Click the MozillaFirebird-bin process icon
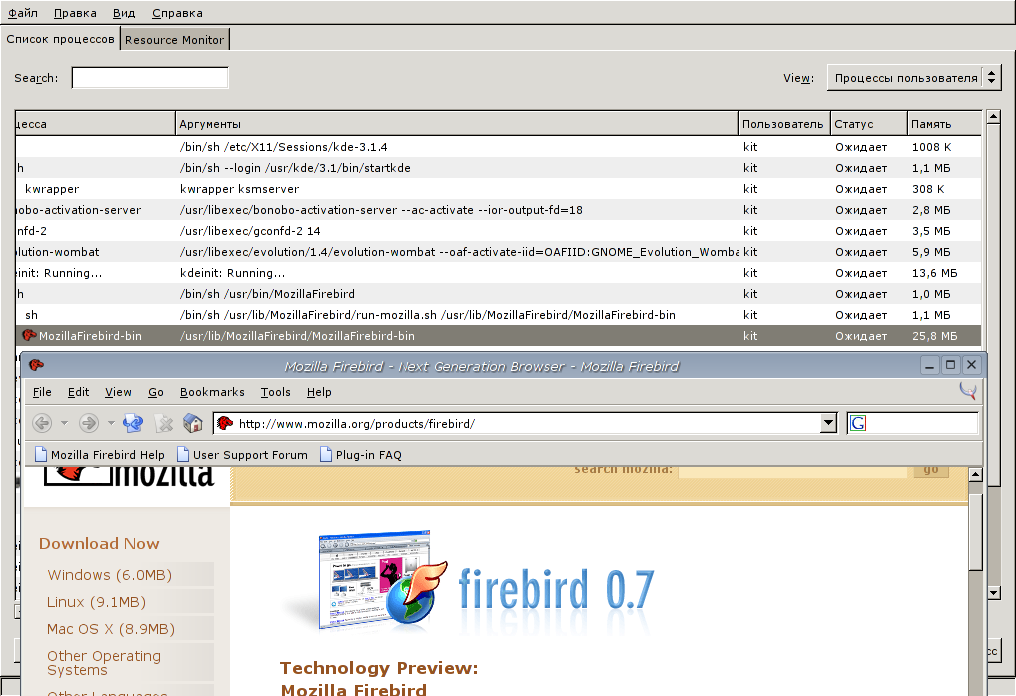Screen dimensions: 1016x696 click(x=29, y=335)
